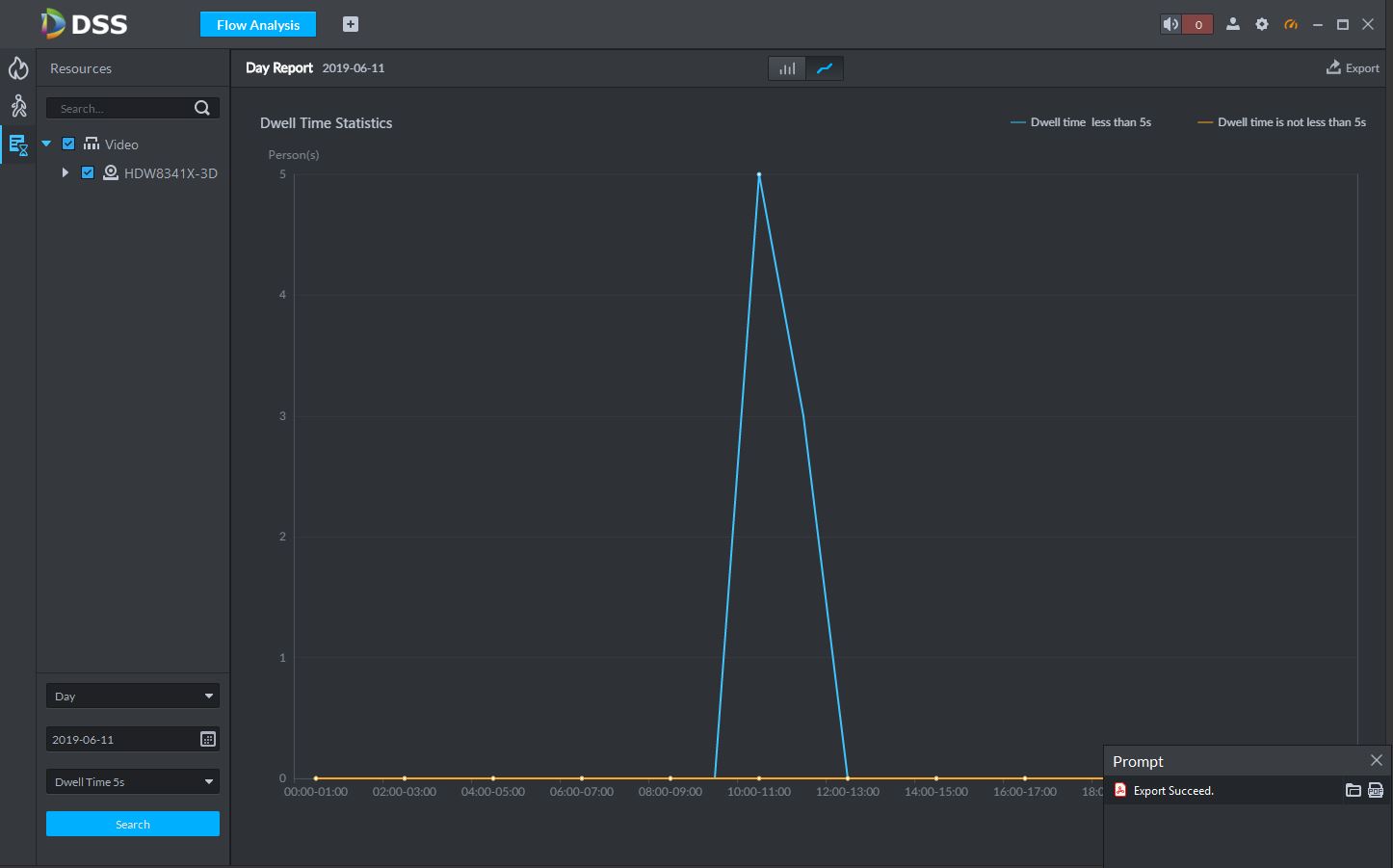Open the settings gear icon

pyautogui.click(x=1262, y=25)
